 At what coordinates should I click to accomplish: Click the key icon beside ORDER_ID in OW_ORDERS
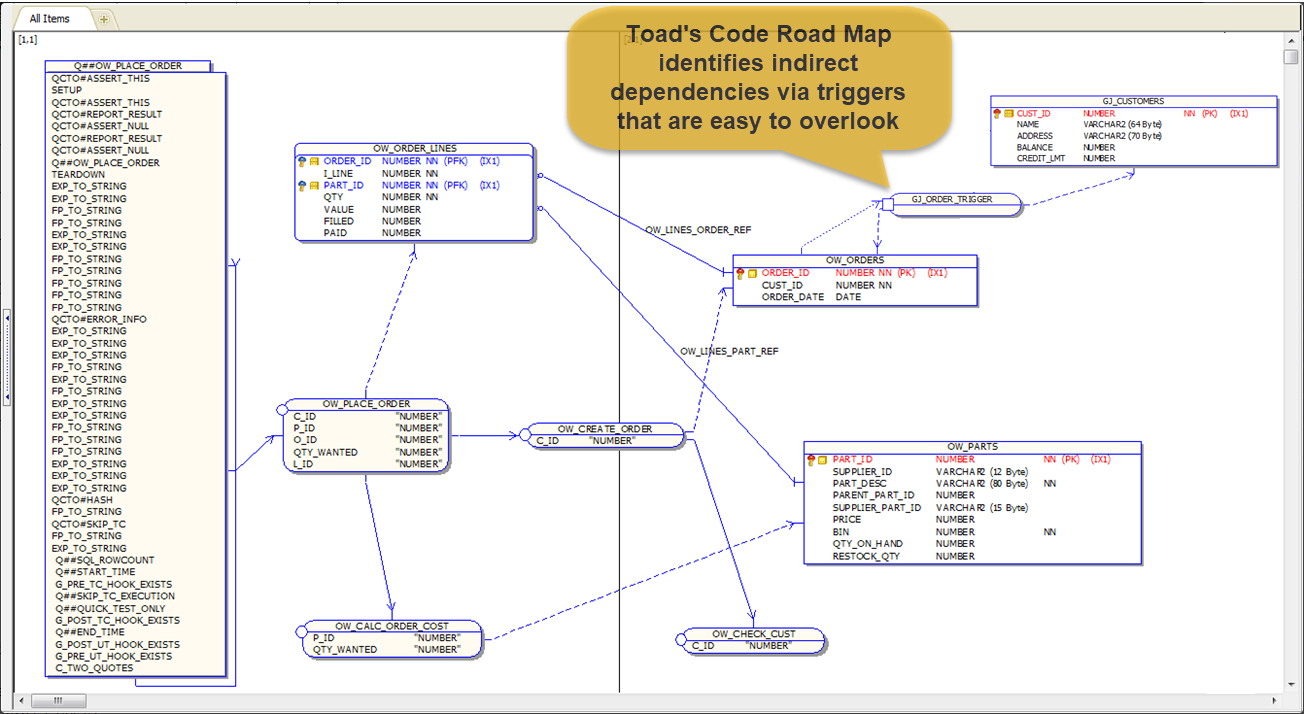pos(740,273)
